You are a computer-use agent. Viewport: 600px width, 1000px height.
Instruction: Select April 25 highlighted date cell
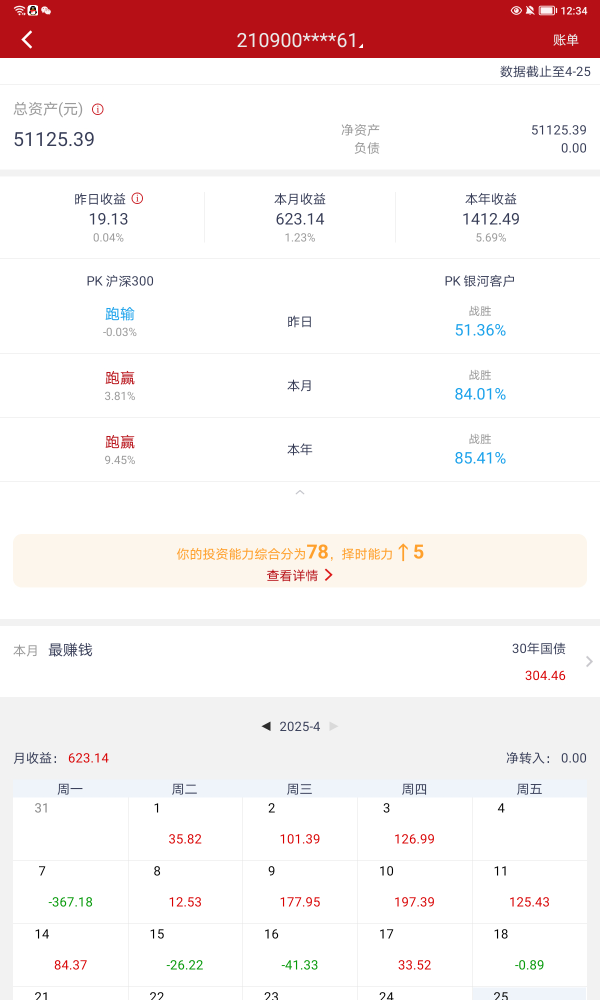click(x=529, y=993)
